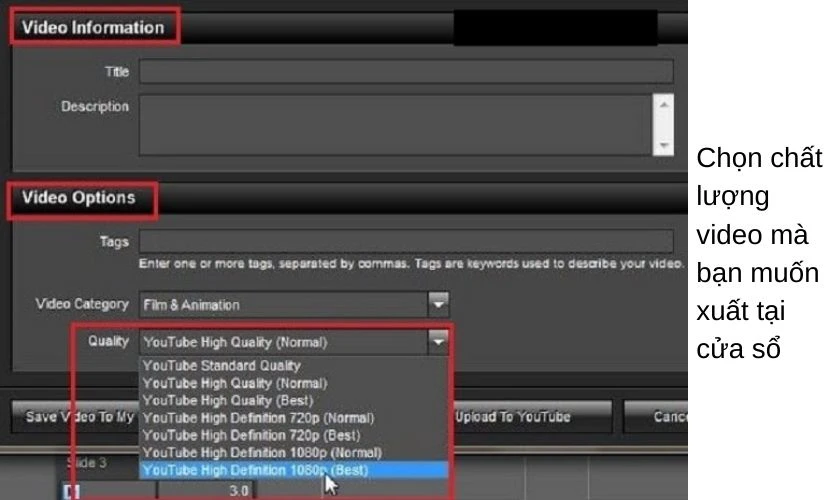
Task: Click the Description scrollbar down arrow
Action: 663,145
